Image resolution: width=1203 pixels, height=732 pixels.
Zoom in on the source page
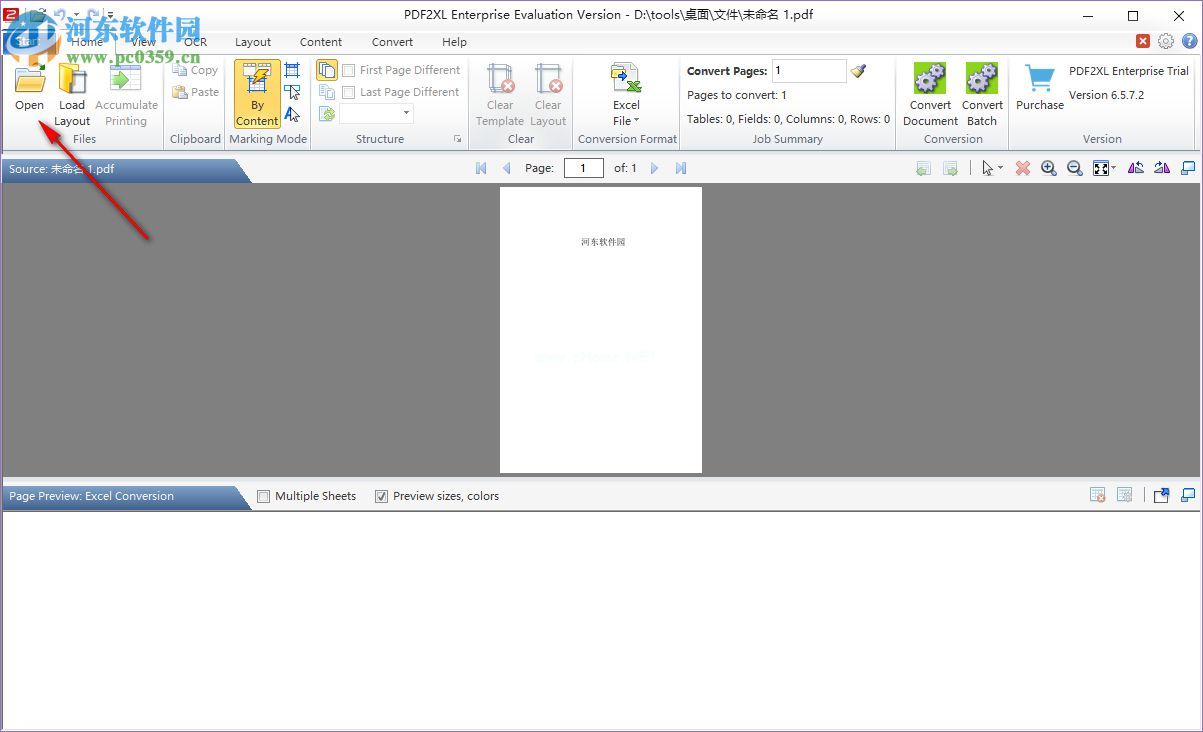coord(1048,168)
